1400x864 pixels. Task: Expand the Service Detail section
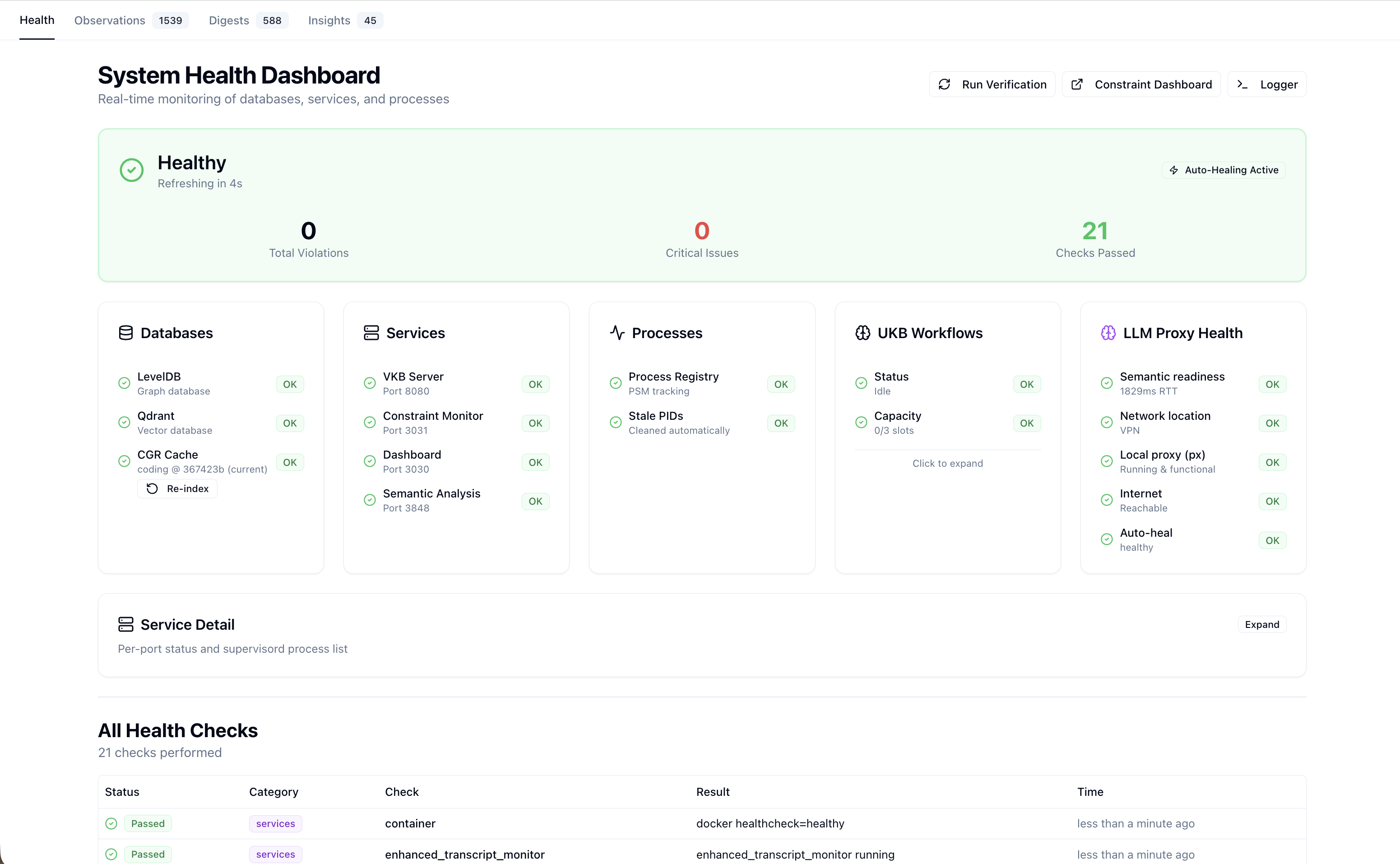[x=1262, y=625]
